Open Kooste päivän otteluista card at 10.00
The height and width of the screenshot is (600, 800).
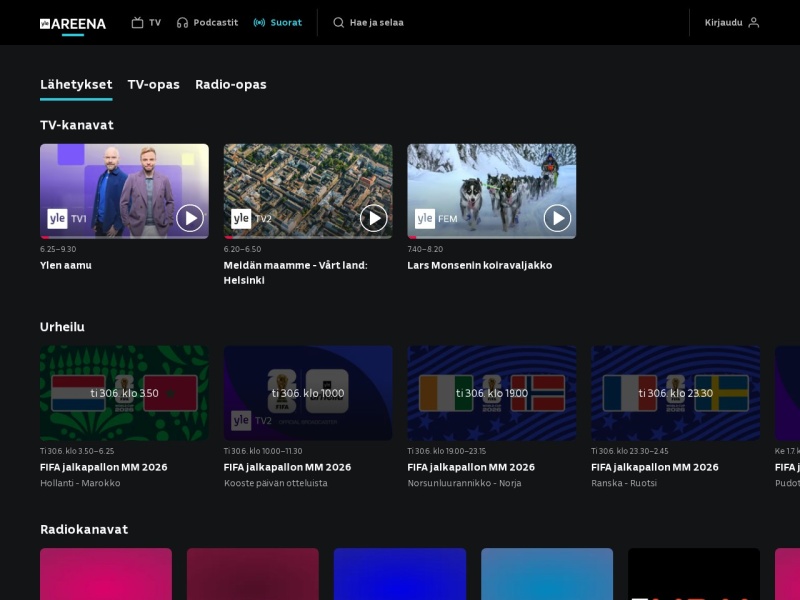point(308,393)
